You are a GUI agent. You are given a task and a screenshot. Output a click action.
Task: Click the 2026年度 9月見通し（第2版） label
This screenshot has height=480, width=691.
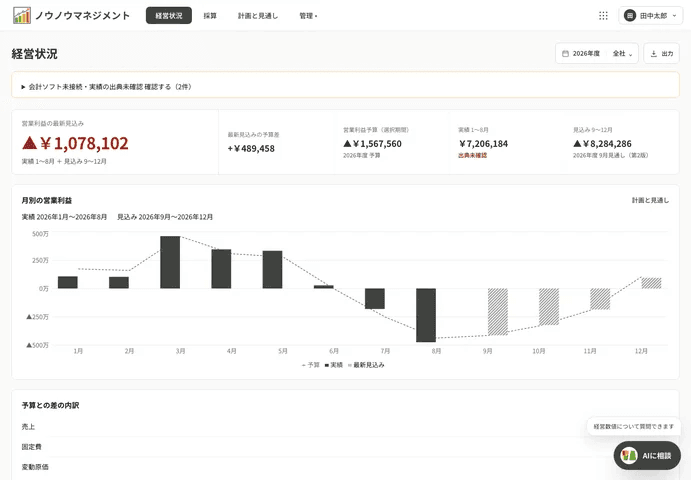(x=610, y=156)
